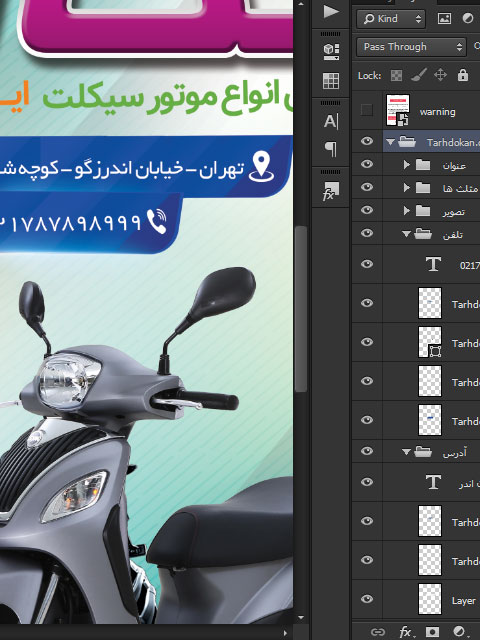The width and height of the screenshot is (480, 640).
Task: Open the Character panel icon
Action: [x=331, y=121]
